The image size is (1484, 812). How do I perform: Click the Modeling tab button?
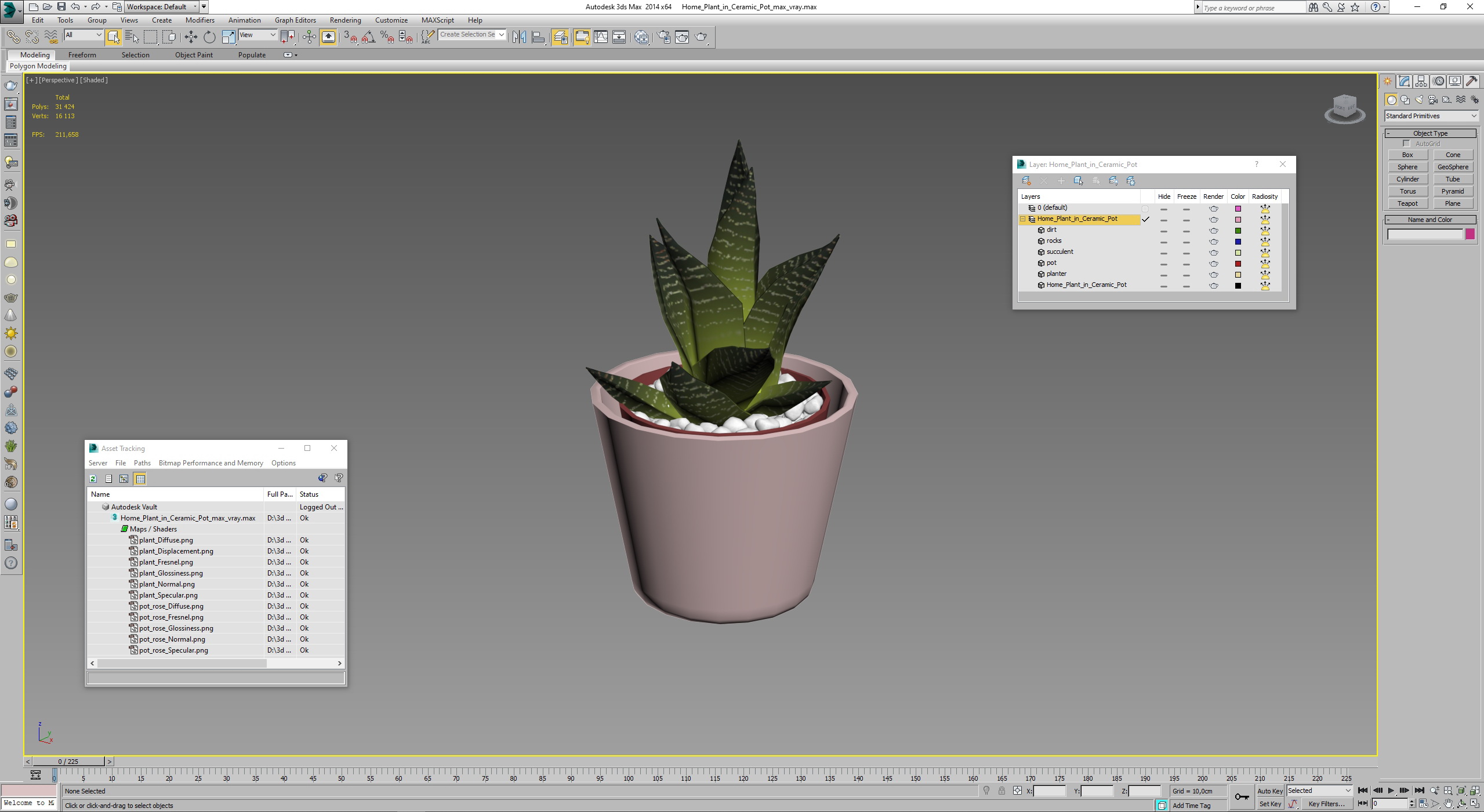pos(35,54)
